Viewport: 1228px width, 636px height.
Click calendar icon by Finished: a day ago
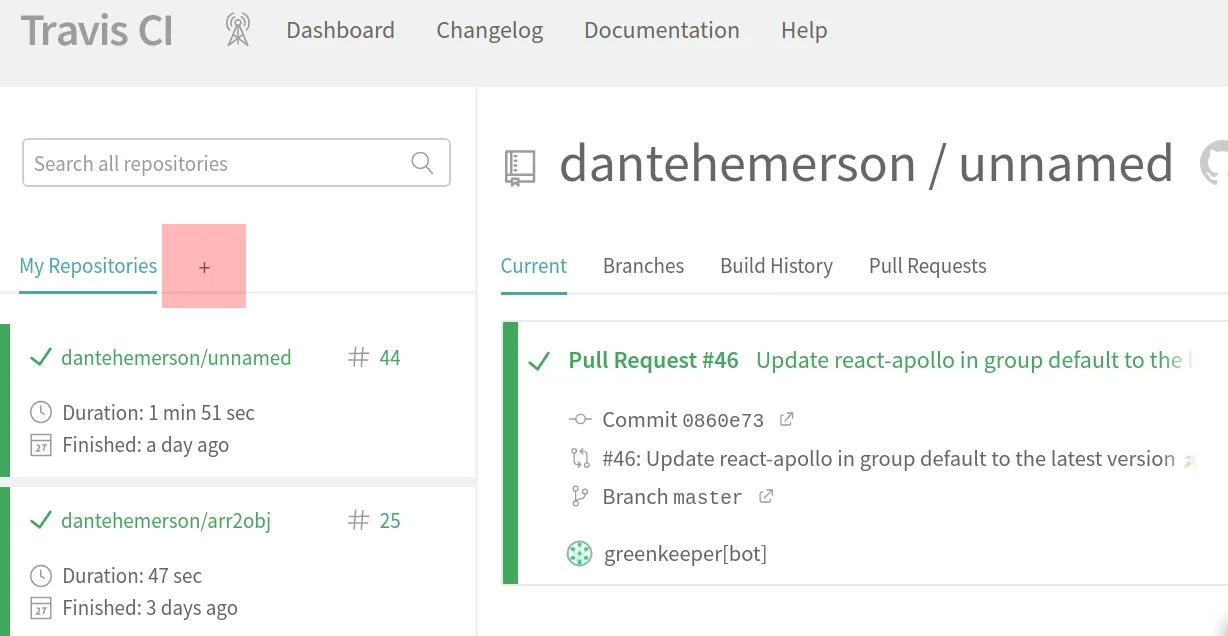click(x=41, y=445)
